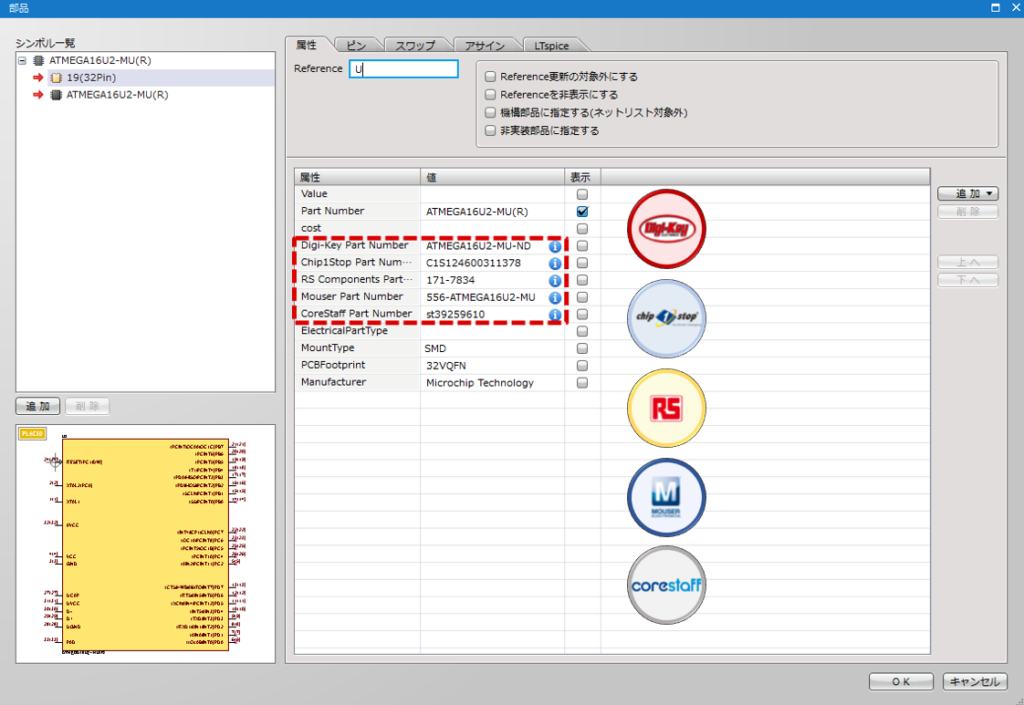
Task: Click the Digi-Key logo button
Action: tap(666, 228)
